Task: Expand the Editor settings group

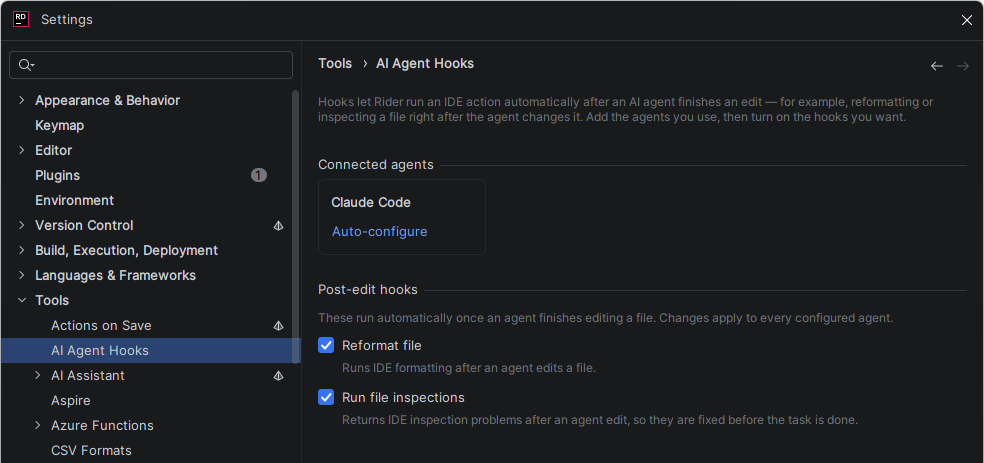Action: pyautogui.click(x=22, y=151)
